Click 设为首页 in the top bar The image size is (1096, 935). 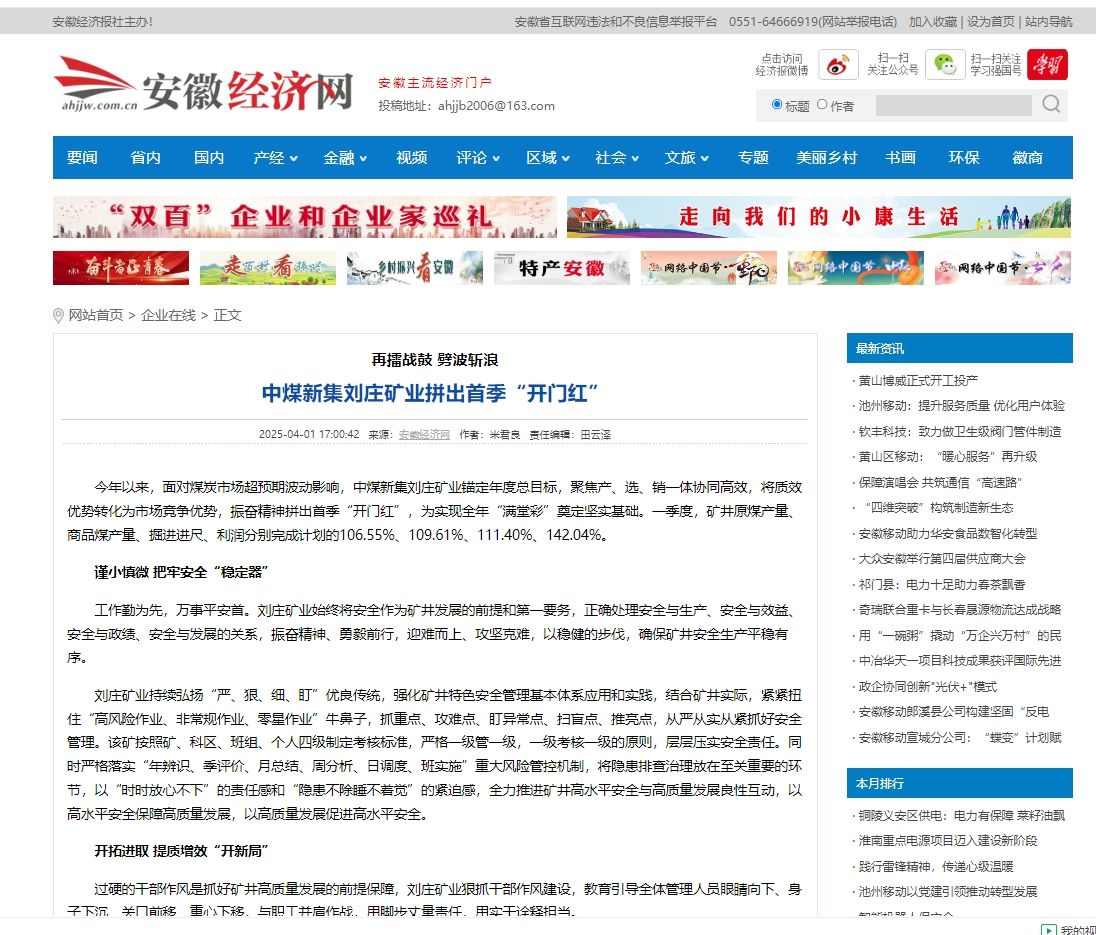[990, 22]
